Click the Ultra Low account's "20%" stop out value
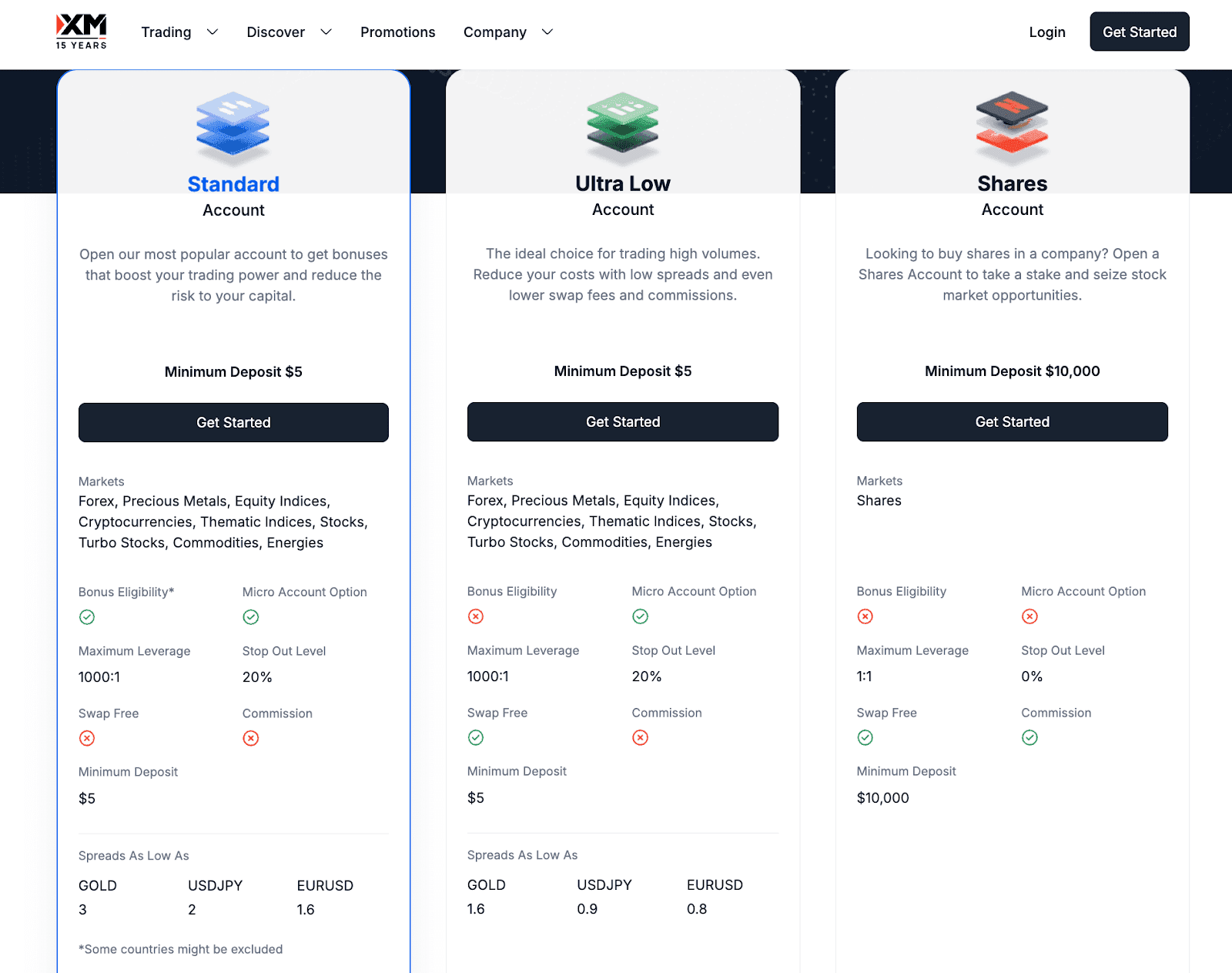1232x973 pixels. coord(647,676)
